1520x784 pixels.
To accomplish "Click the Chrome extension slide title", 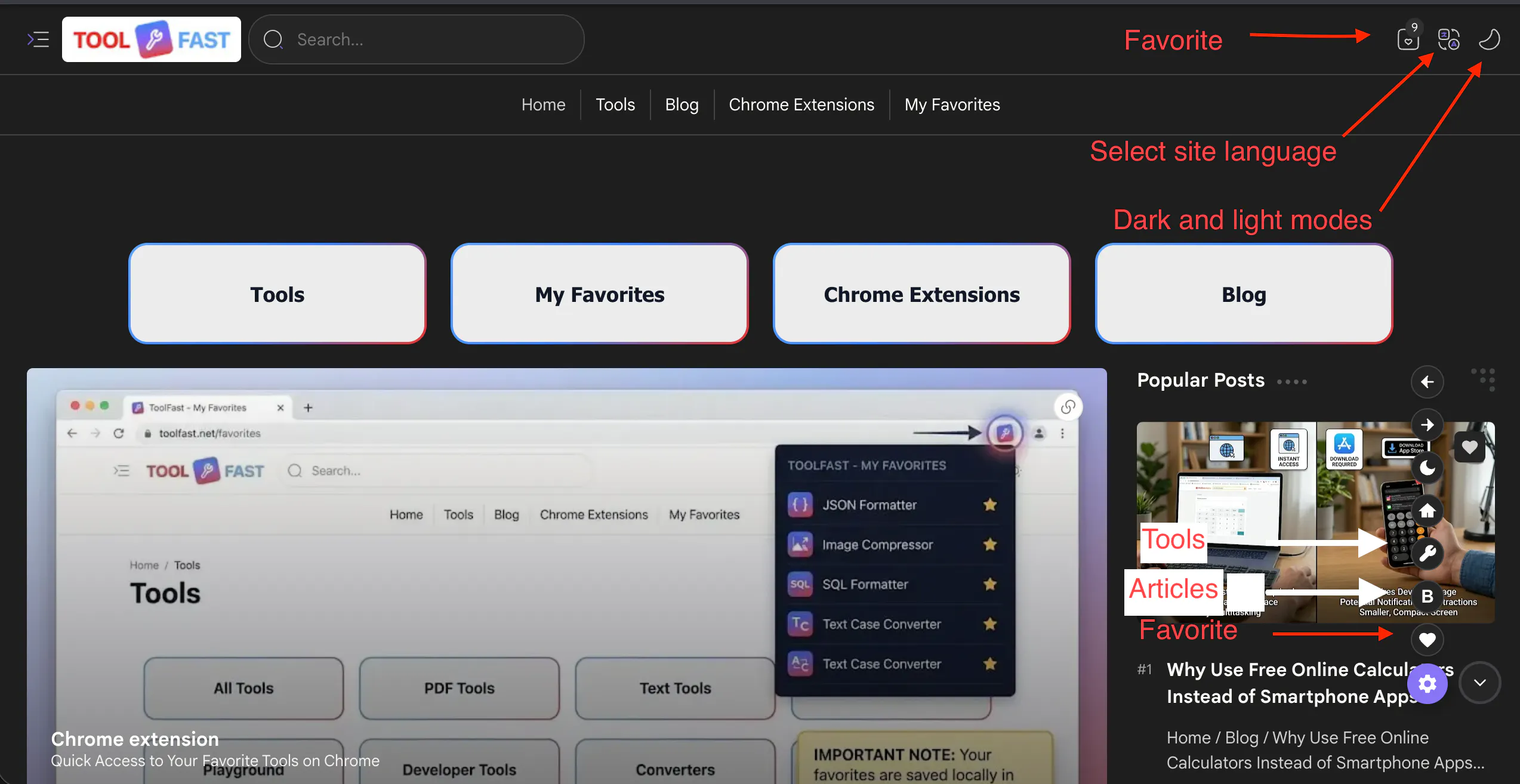I will 135,739.
